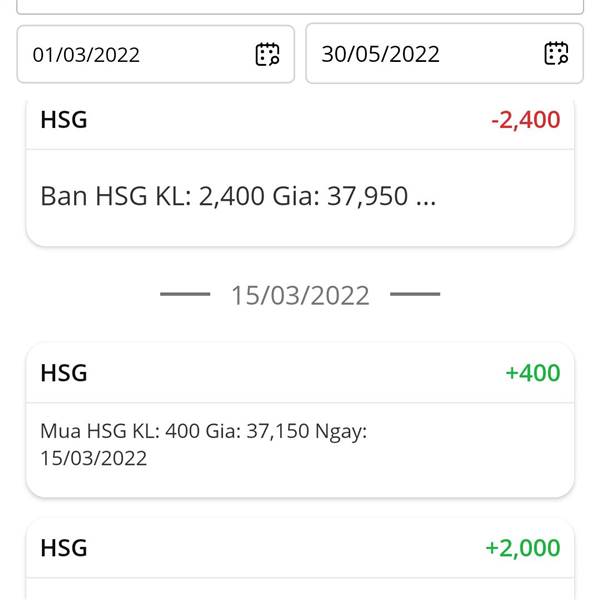Click the 15/03/2022 date separator
Image resolution: width=600 pixels, height=600 pixels.
pyautogui.click(x=300, y=295)
